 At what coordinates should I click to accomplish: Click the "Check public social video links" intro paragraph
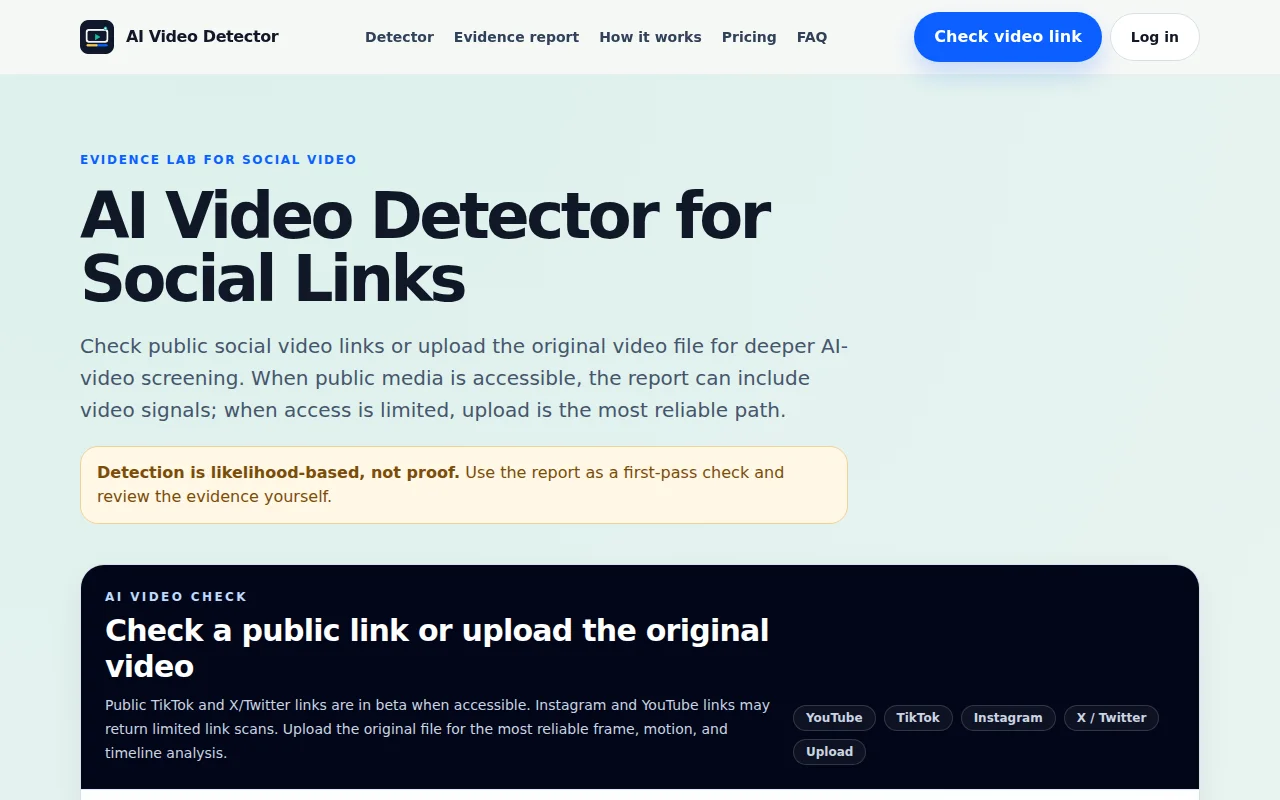coord(464,378)
